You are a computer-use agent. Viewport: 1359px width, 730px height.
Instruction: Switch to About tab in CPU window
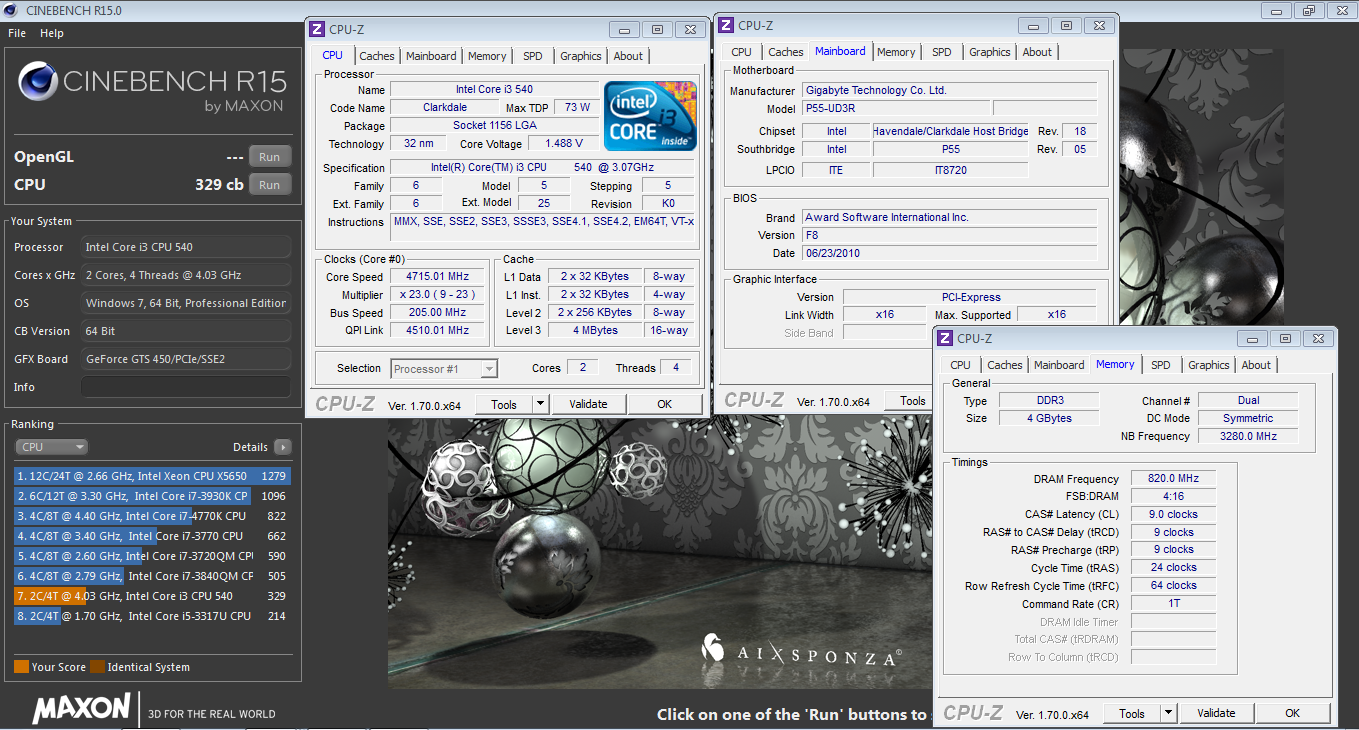(x=628, y=56)
